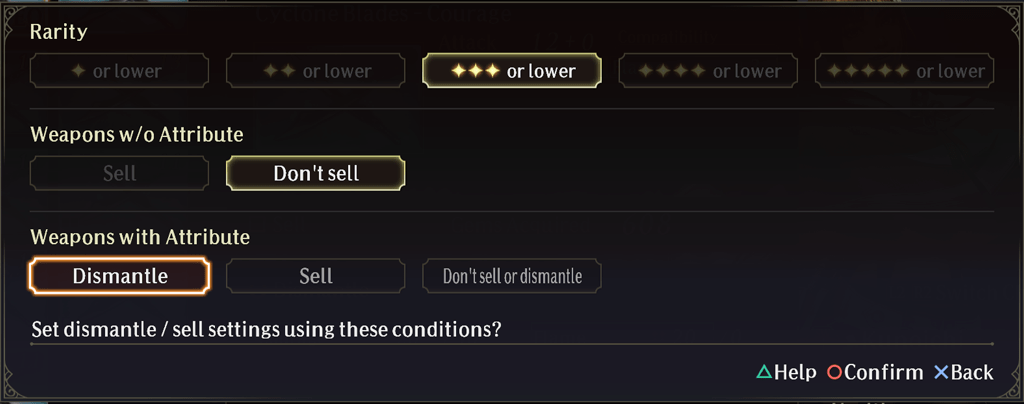Click the Set dismantle / sell settings prompt
This screenshot has height=404, width=1024.
click(266, 329)
